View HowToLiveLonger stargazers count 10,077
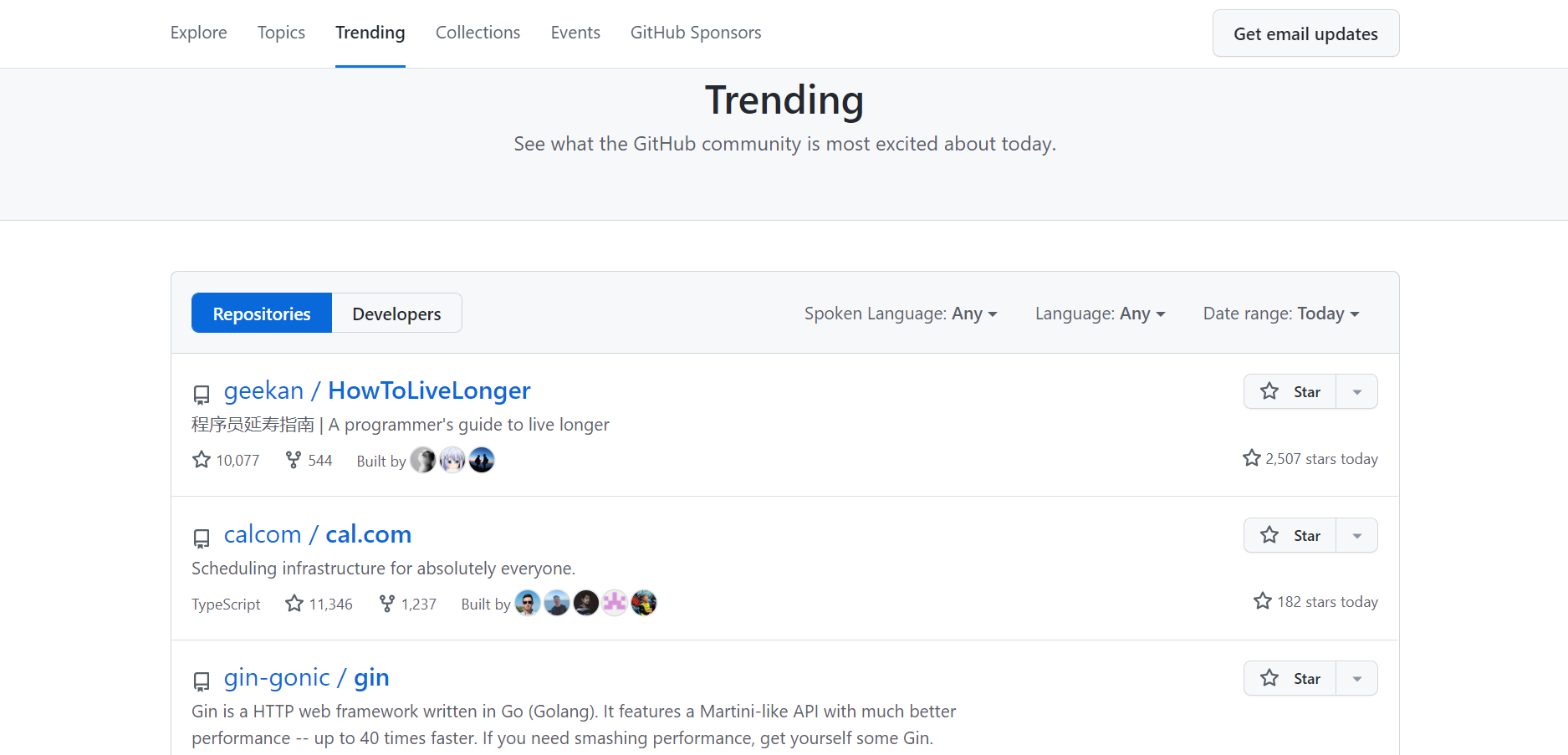Viewport: 1568px width, 755px height. click(226, 460)
